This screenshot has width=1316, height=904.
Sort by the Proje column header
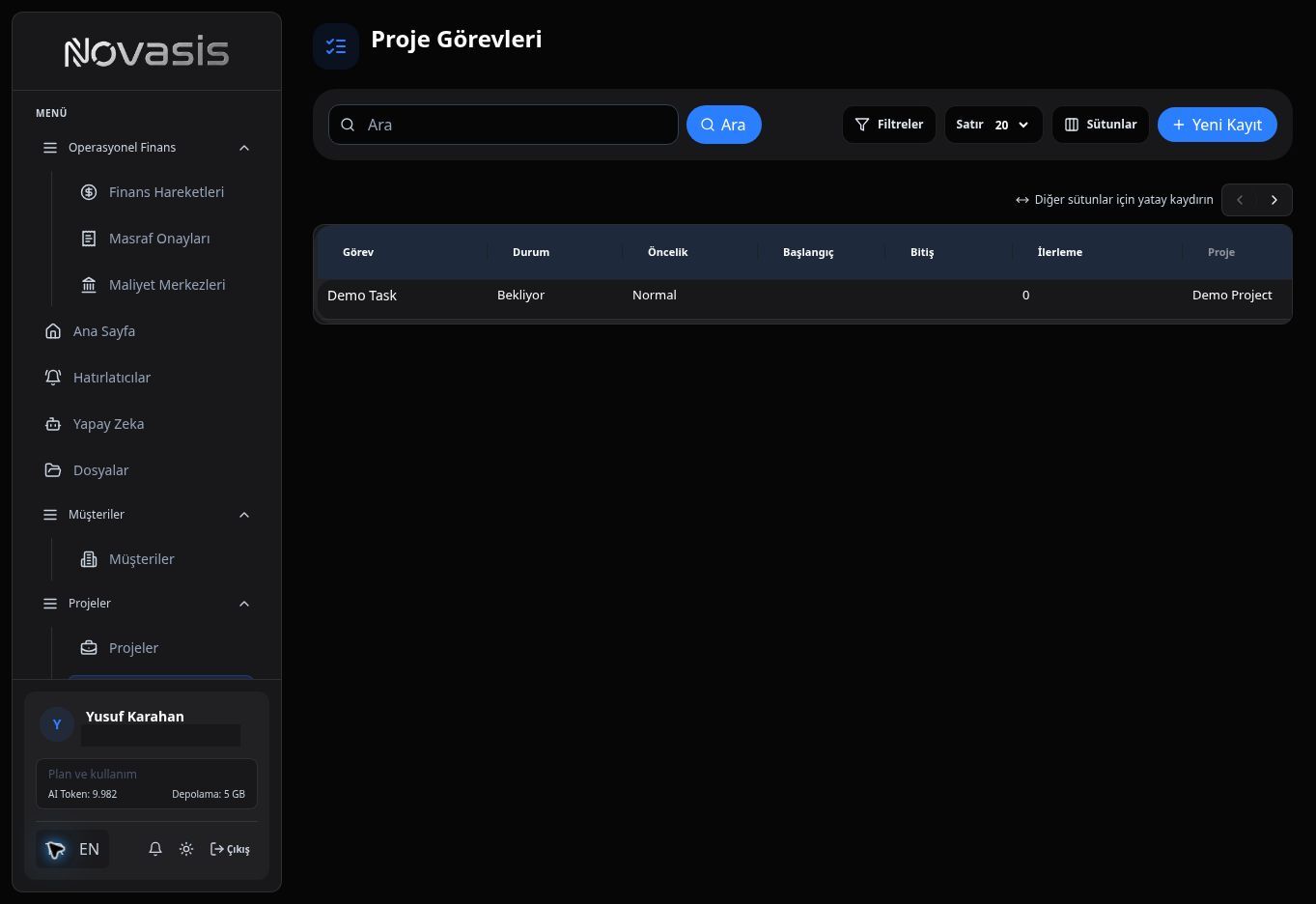pyautogui.click(x=1221, y=252)
